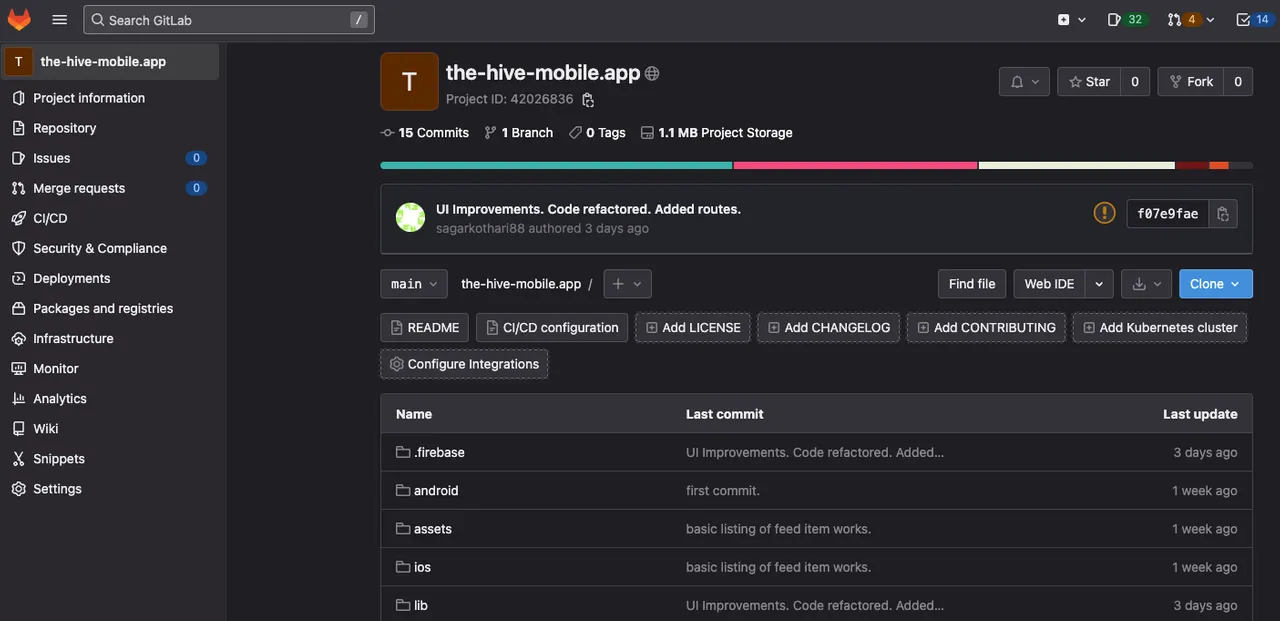
Task: Open Settings in the sidebar
Action: pyautogui.click(x=57, y=488)
